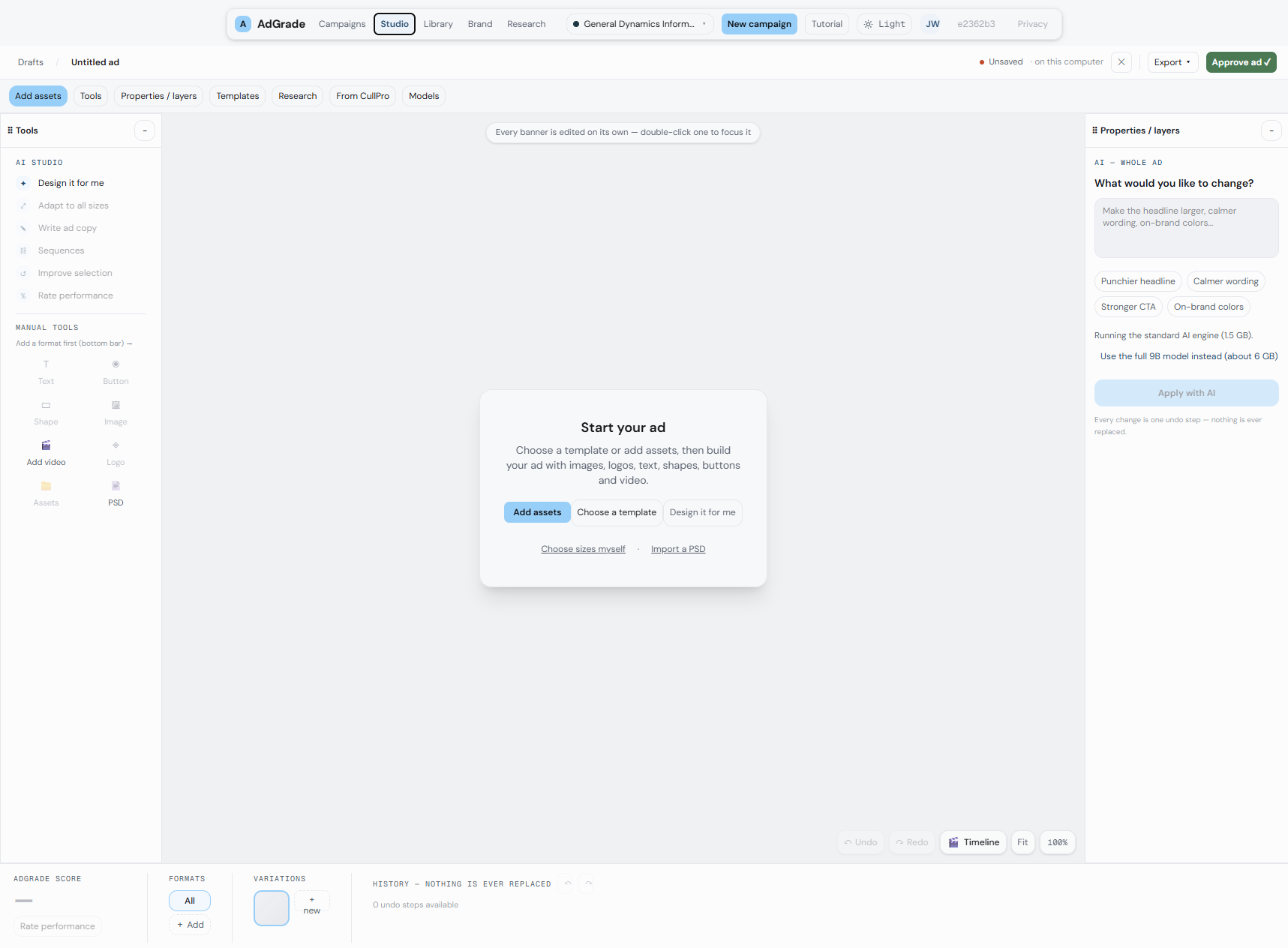Go back to Drafts breadcrumb
This screenshot has width=1288, height=948.
click(x=31, y=62)
